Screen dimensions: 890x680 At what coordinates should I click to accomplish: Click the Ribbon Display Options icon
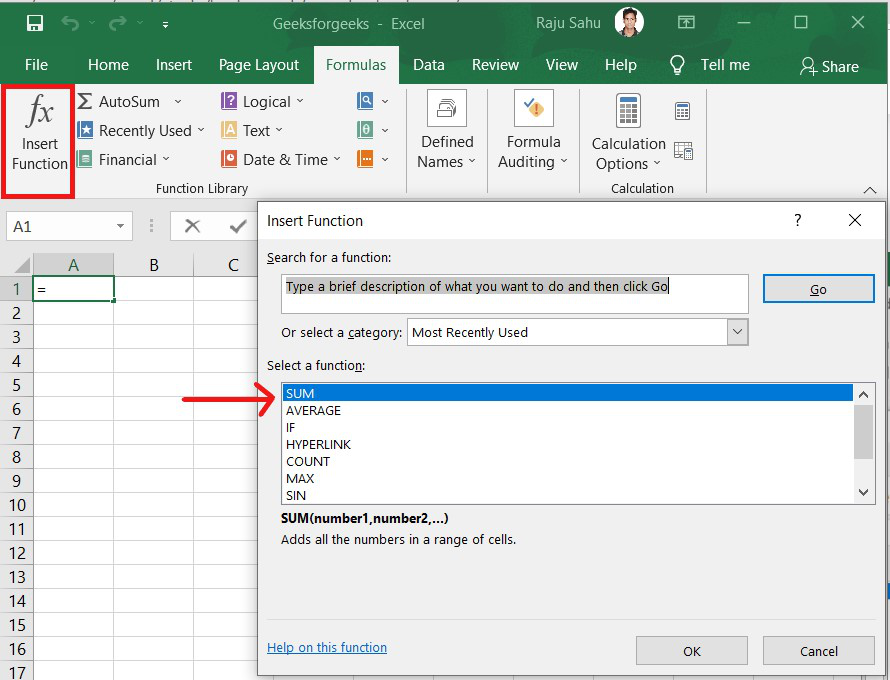pyautogui.click(x=686, y=22)
